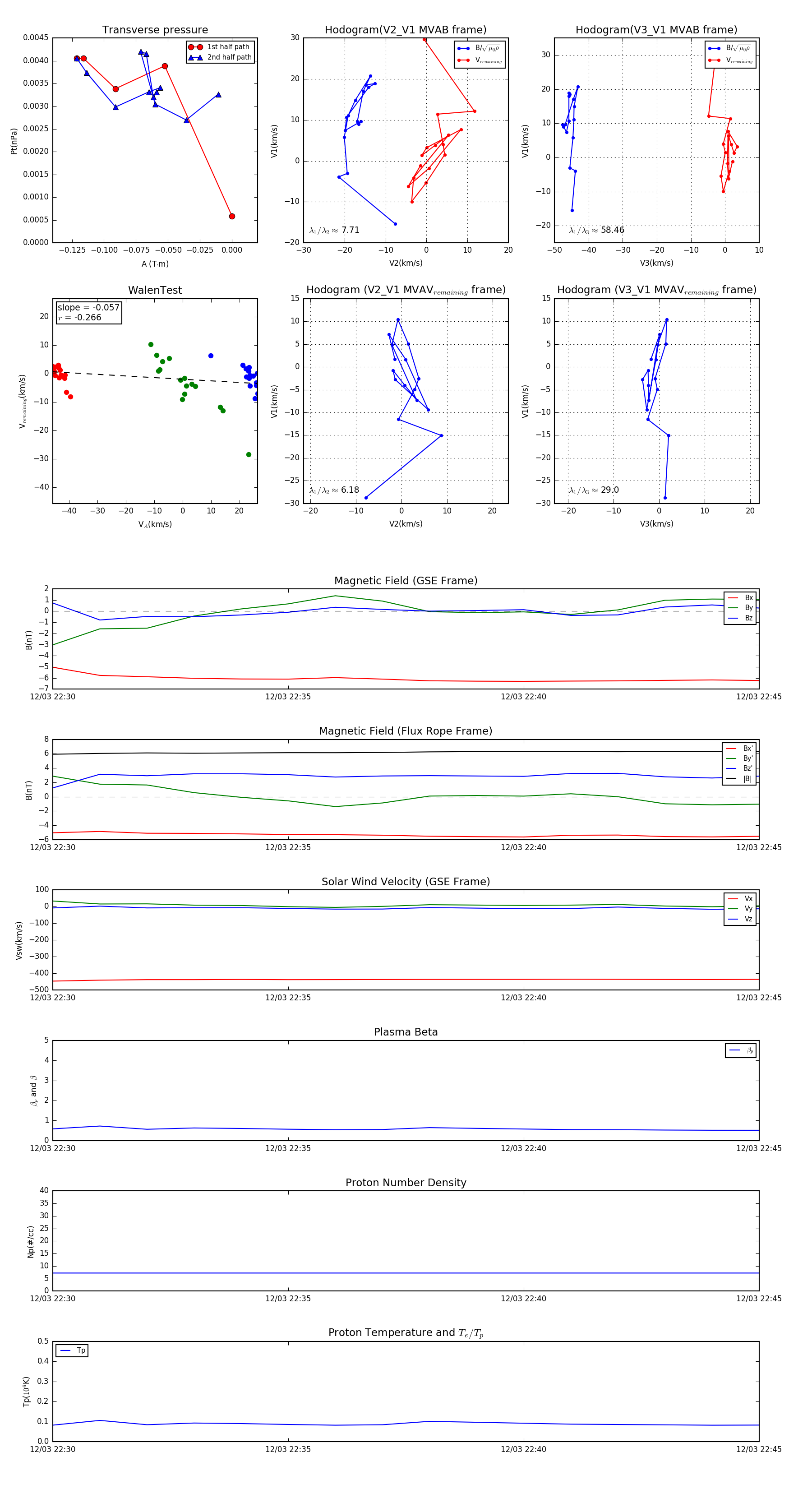Click the 'Hodogram(V3_V1 MVAB frame)' title

[656, 30]
